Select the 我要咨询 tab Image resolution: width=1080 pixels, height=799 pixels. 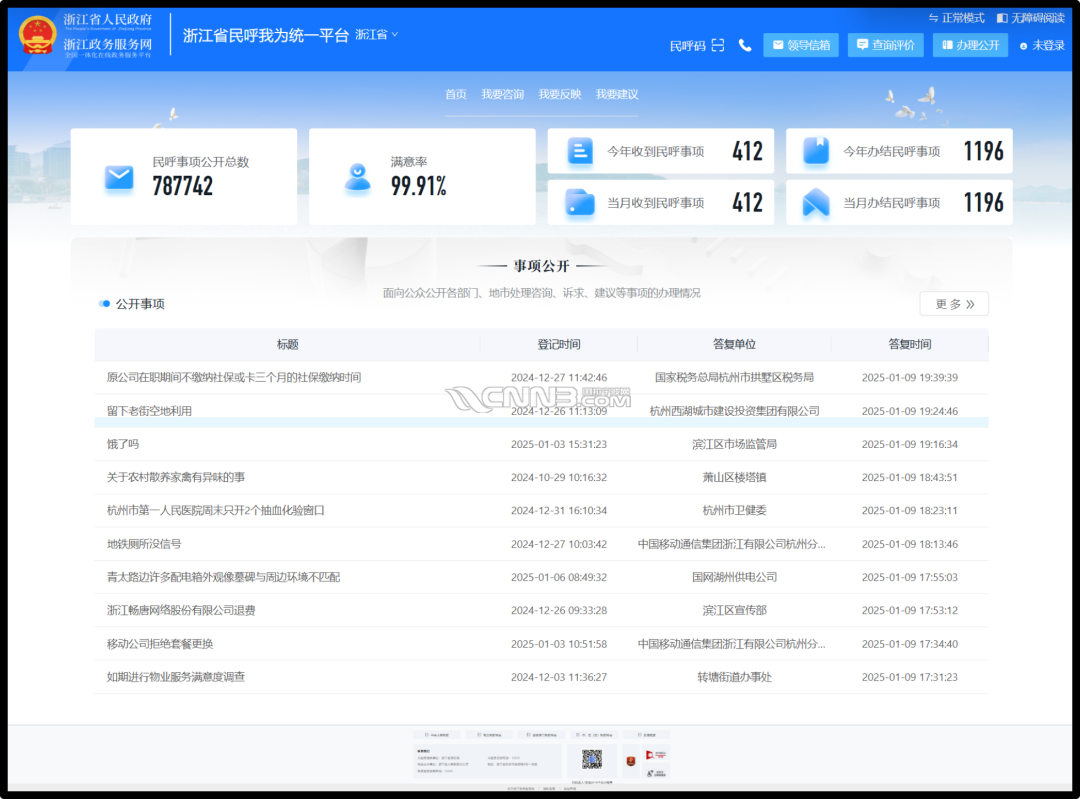coord(502,94)
